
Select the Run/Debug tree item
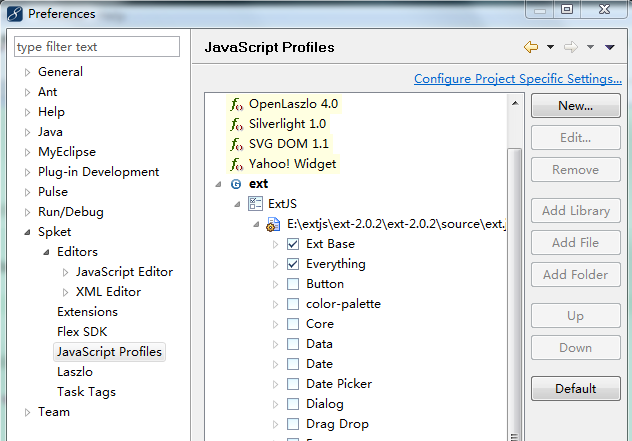(71, 212)
